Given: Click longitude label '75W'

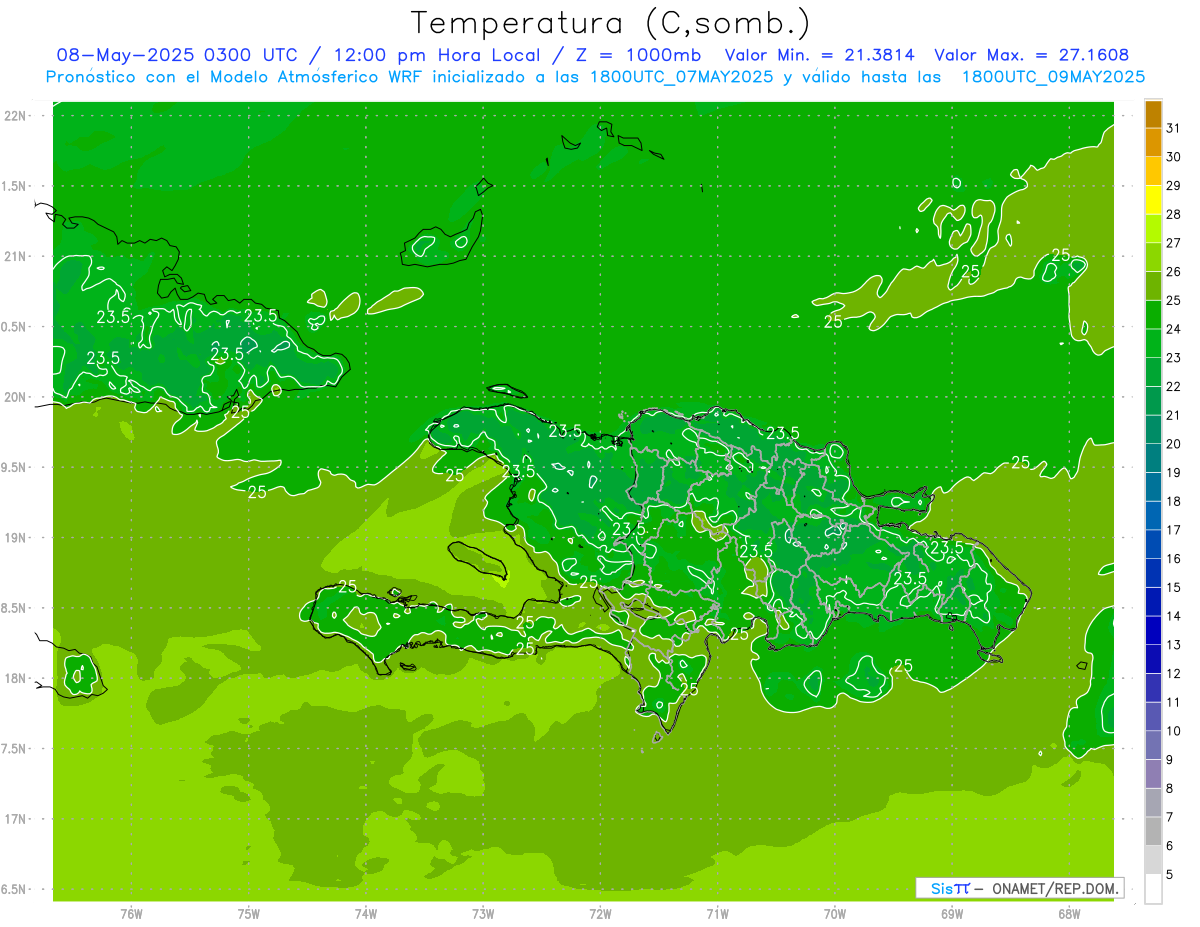Looking at the screenshot, I should [249, 914].
